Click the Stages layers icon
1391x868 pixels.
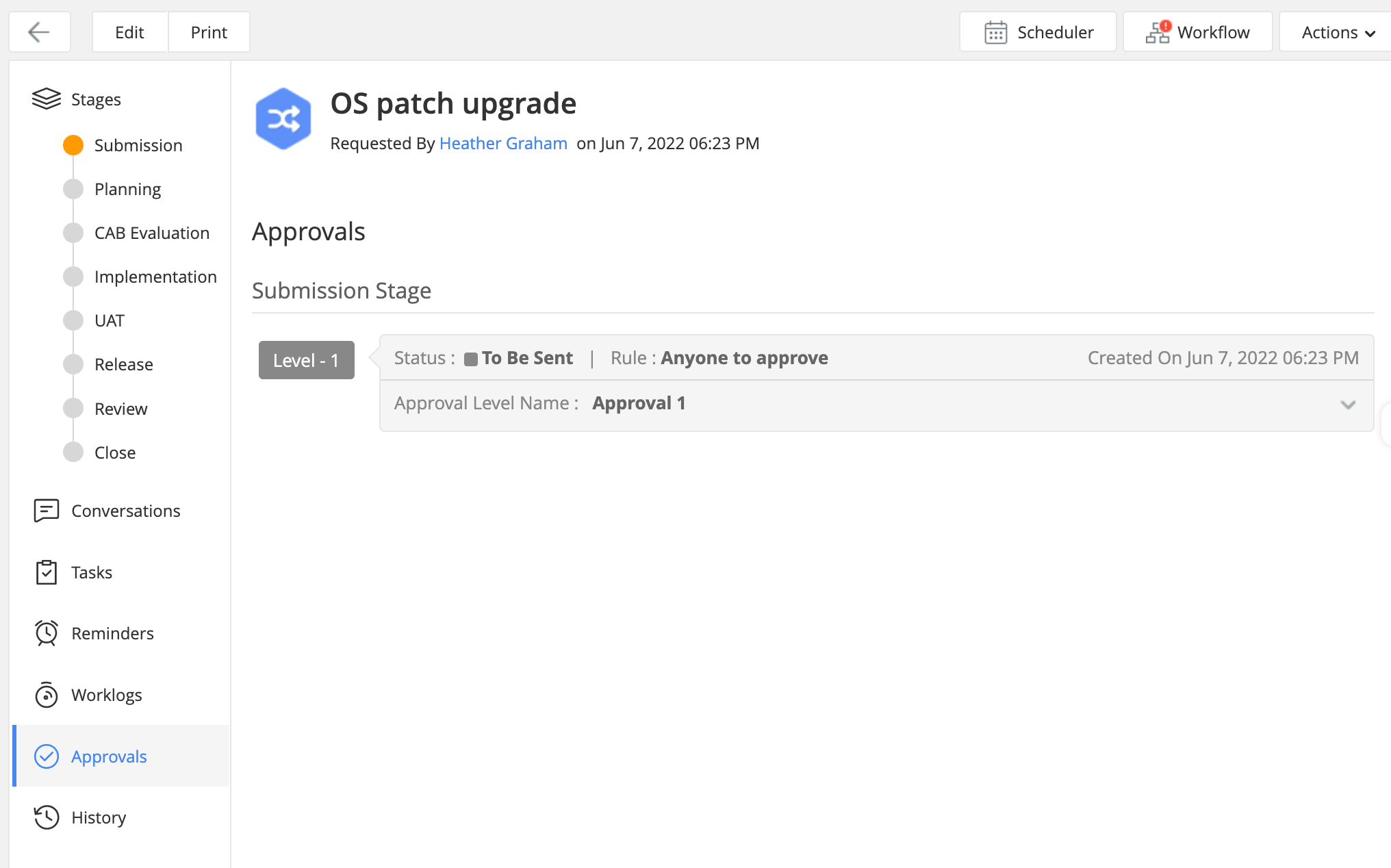coord(47,99)
